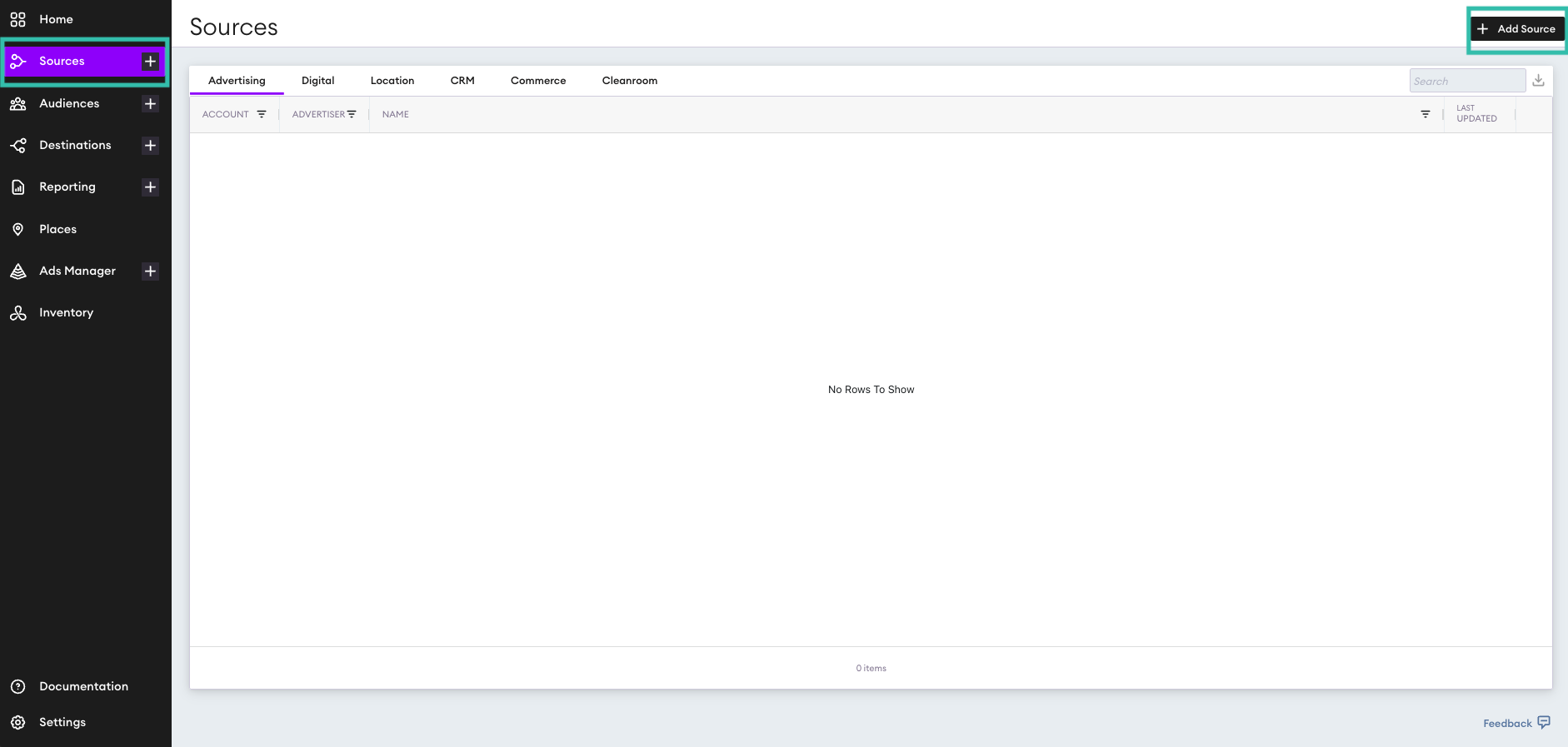Open the Inventory section

coord(66,312)
